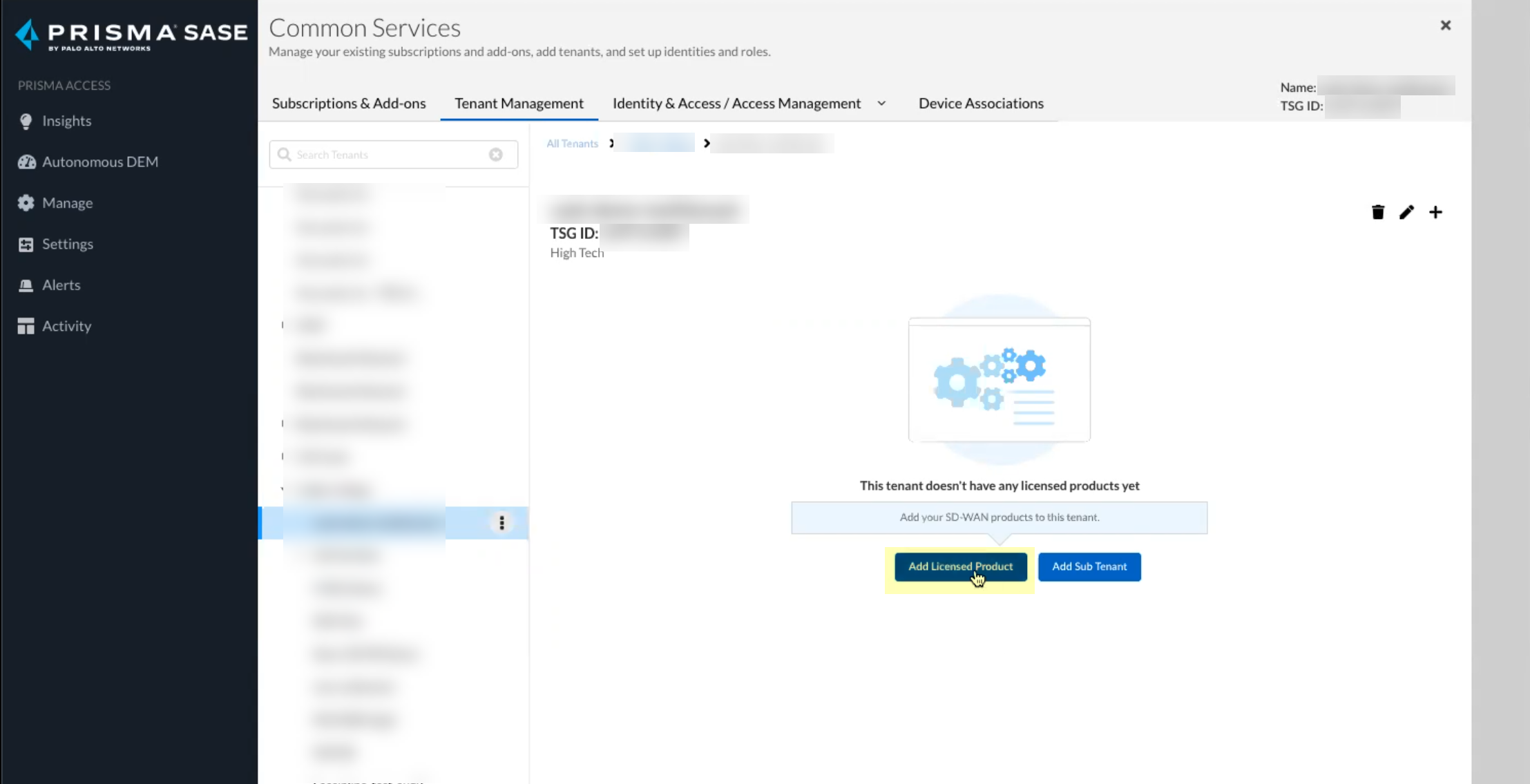
Task: Click into the Search Tenants field
Action: pos(387,155)
